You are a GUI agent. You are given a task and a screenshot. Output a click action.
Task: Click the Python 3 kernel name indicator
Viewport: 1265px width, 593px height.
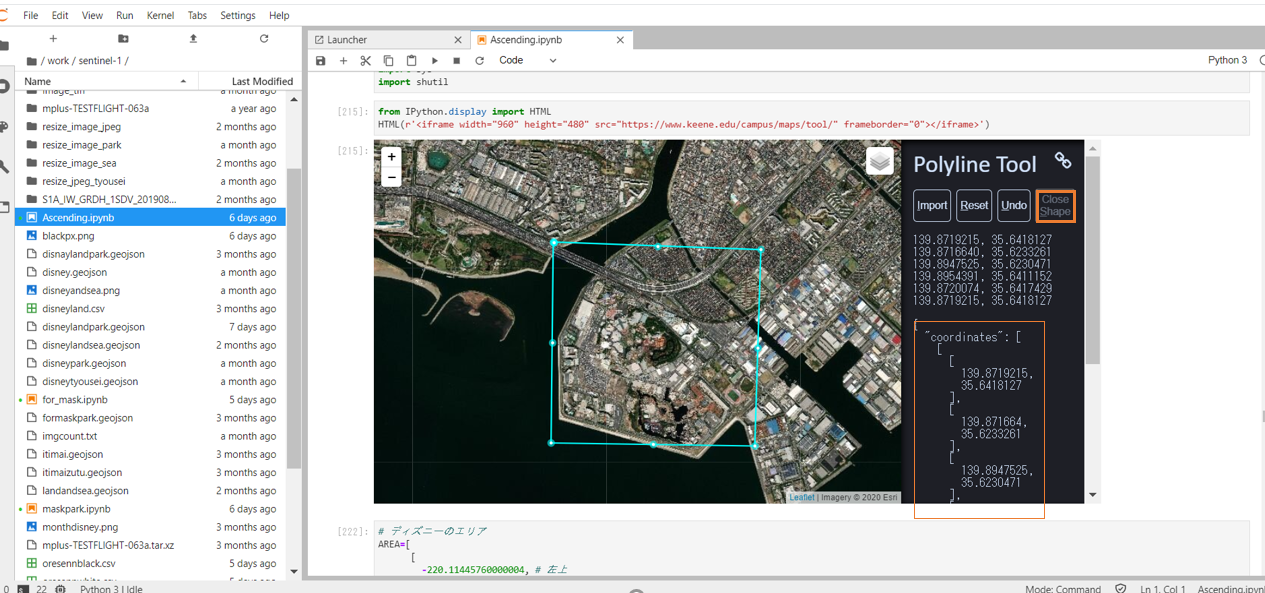click(x=1227, y=60)
